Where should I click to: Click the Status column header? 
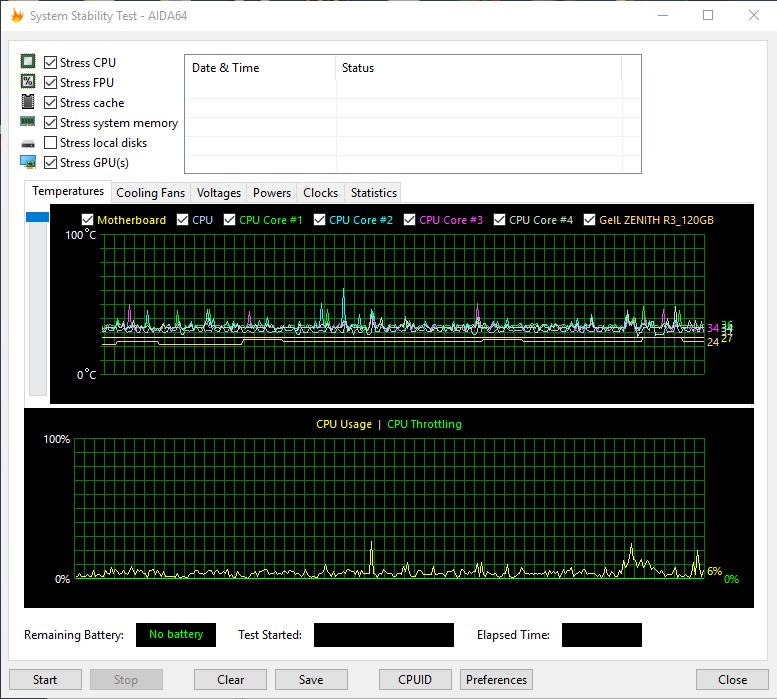[x=479, y=68]
